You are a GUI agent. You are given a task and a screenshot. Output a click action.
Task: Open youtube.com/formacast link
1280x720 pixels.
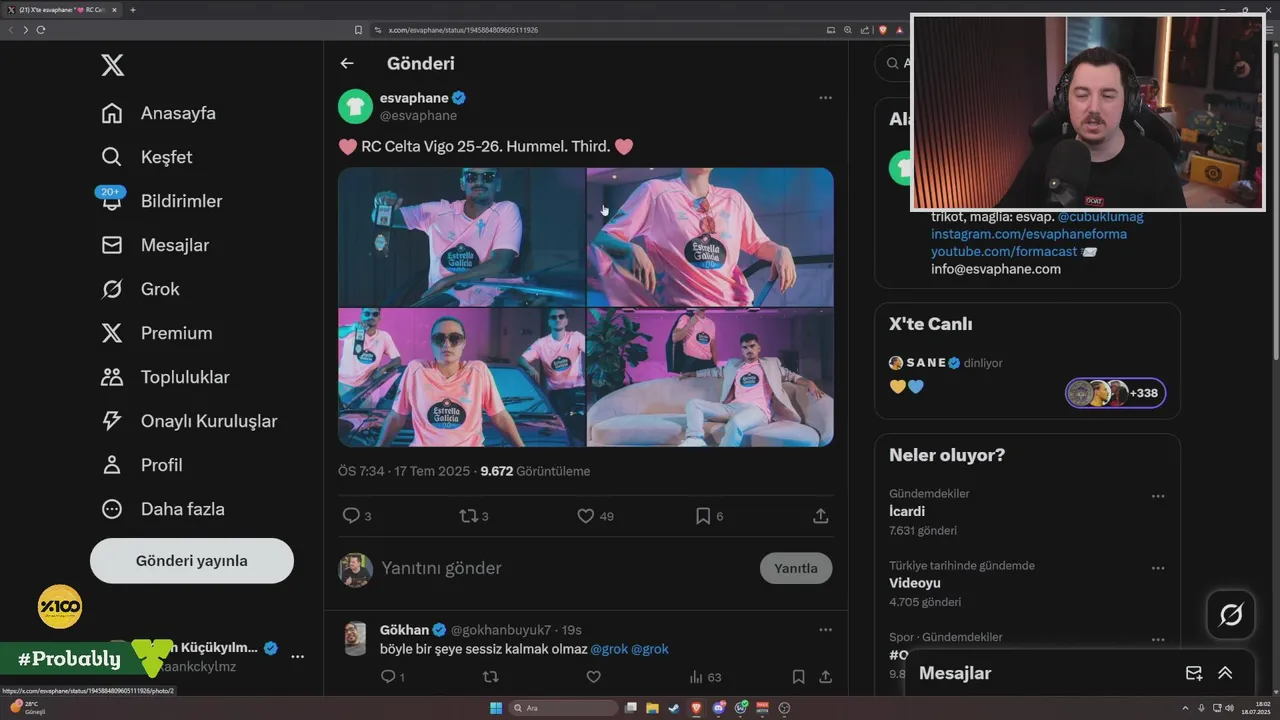point(1004,251)
